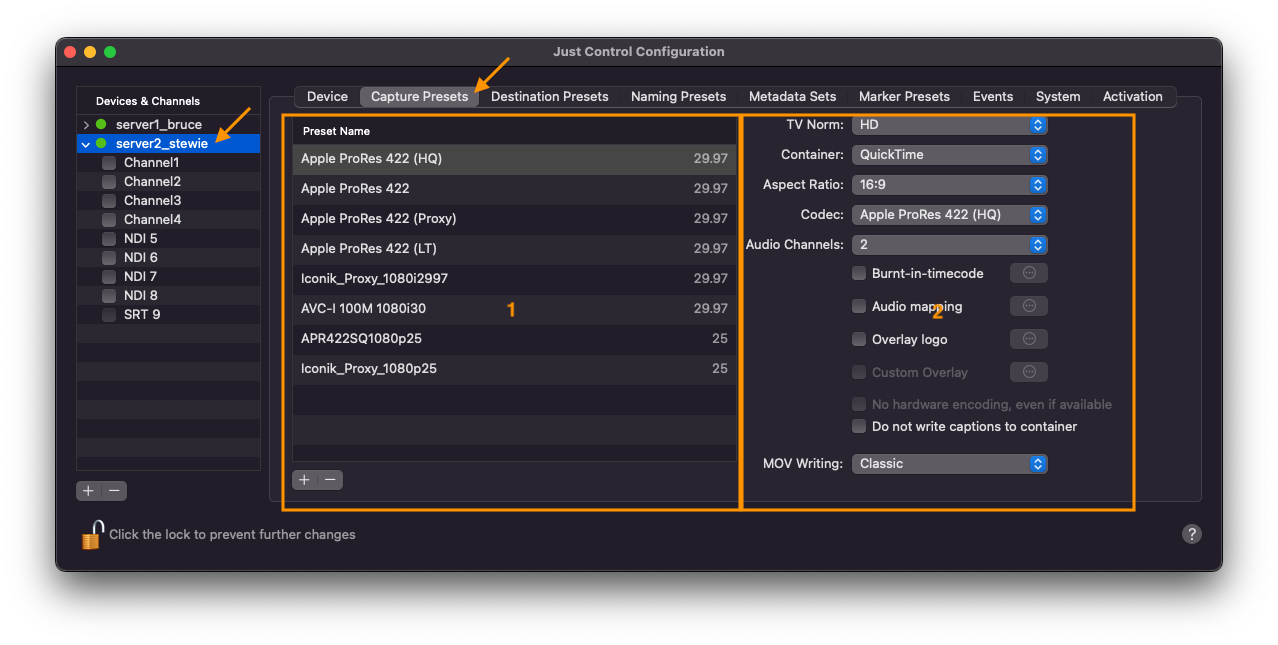Screen dimensions: 1278x645
Task: Switch to the Events tab
Action: [x=993, y=97]
